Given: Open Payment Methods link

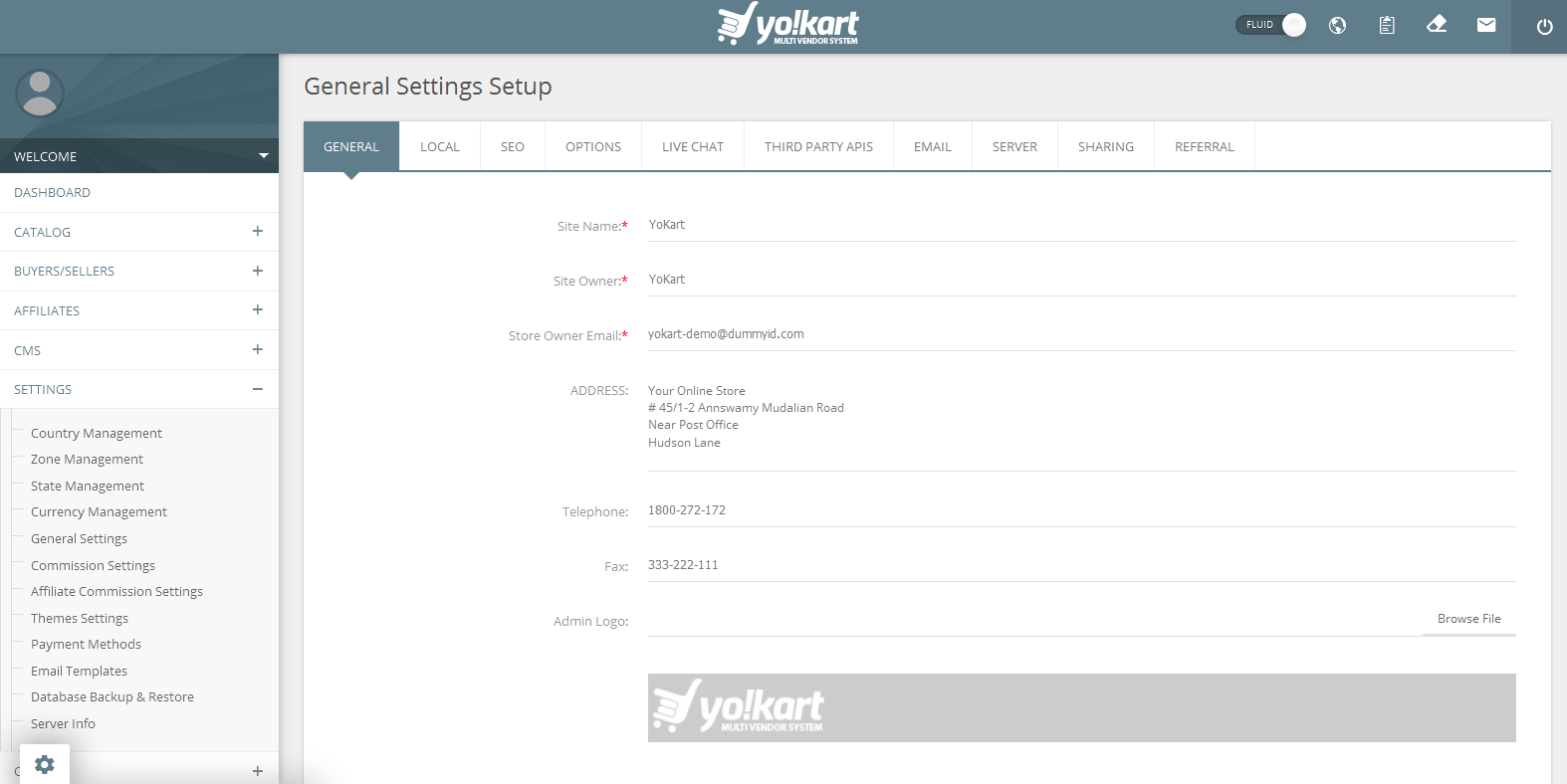Looking at the screenshot, I should [86, 644].
